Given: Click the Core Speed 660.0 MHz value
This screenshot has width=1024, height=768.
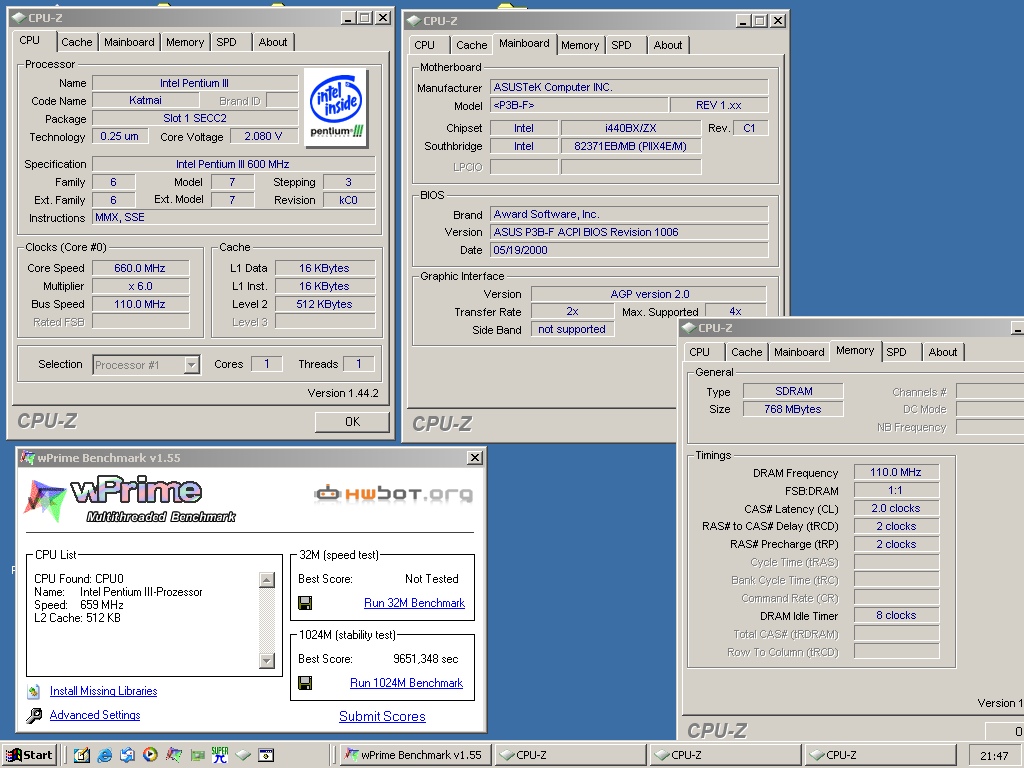Looking at the screenshot, I should tap(140, 268).
